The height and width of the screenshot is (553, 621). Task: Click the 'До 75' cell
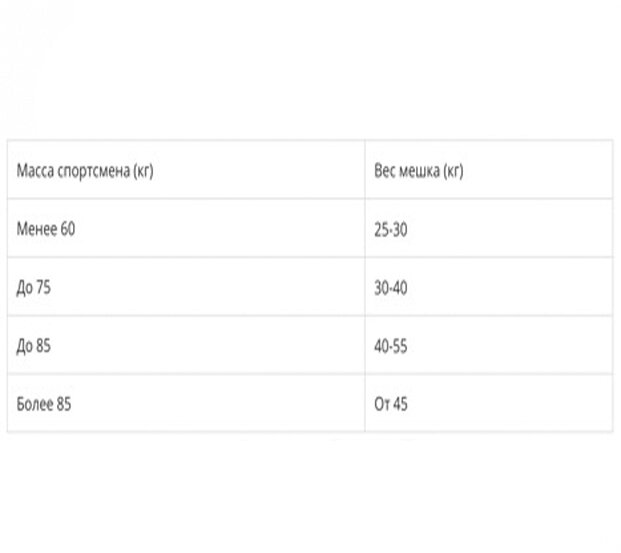point(186,286)
